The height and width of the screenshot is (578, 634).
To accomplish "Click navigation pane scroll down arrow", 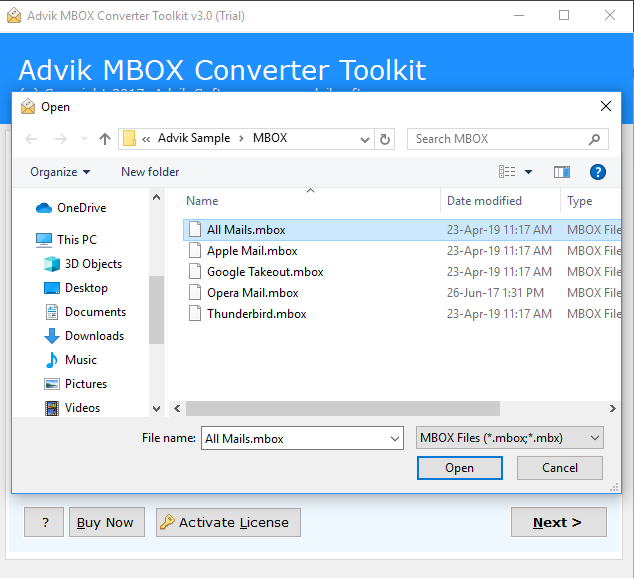I will (x=156, y=409).
